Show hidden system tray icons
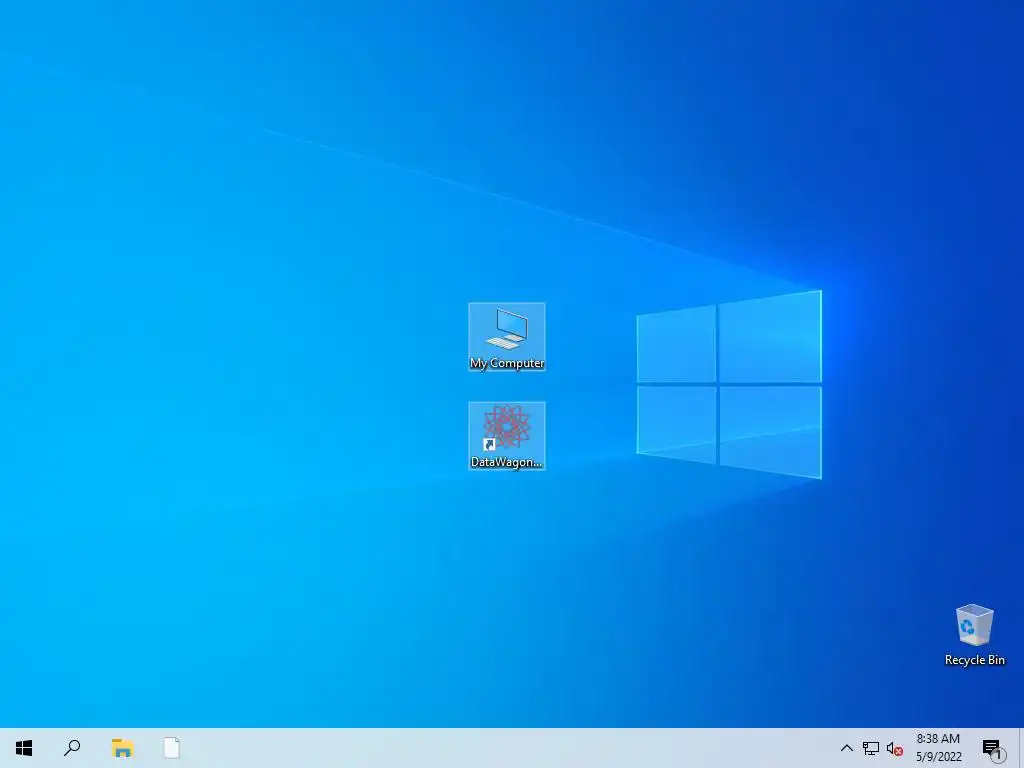 click(846, 748)
